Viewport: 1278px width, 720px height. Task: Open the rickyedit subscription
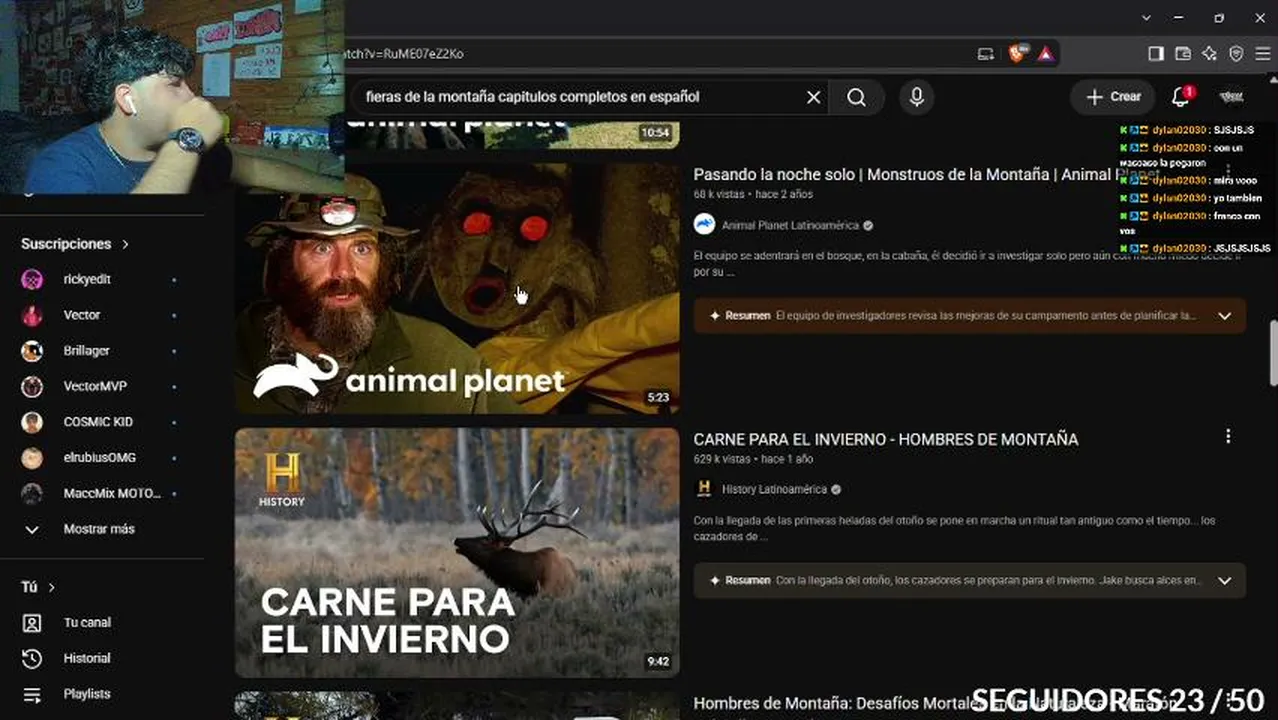coord(102,280)
